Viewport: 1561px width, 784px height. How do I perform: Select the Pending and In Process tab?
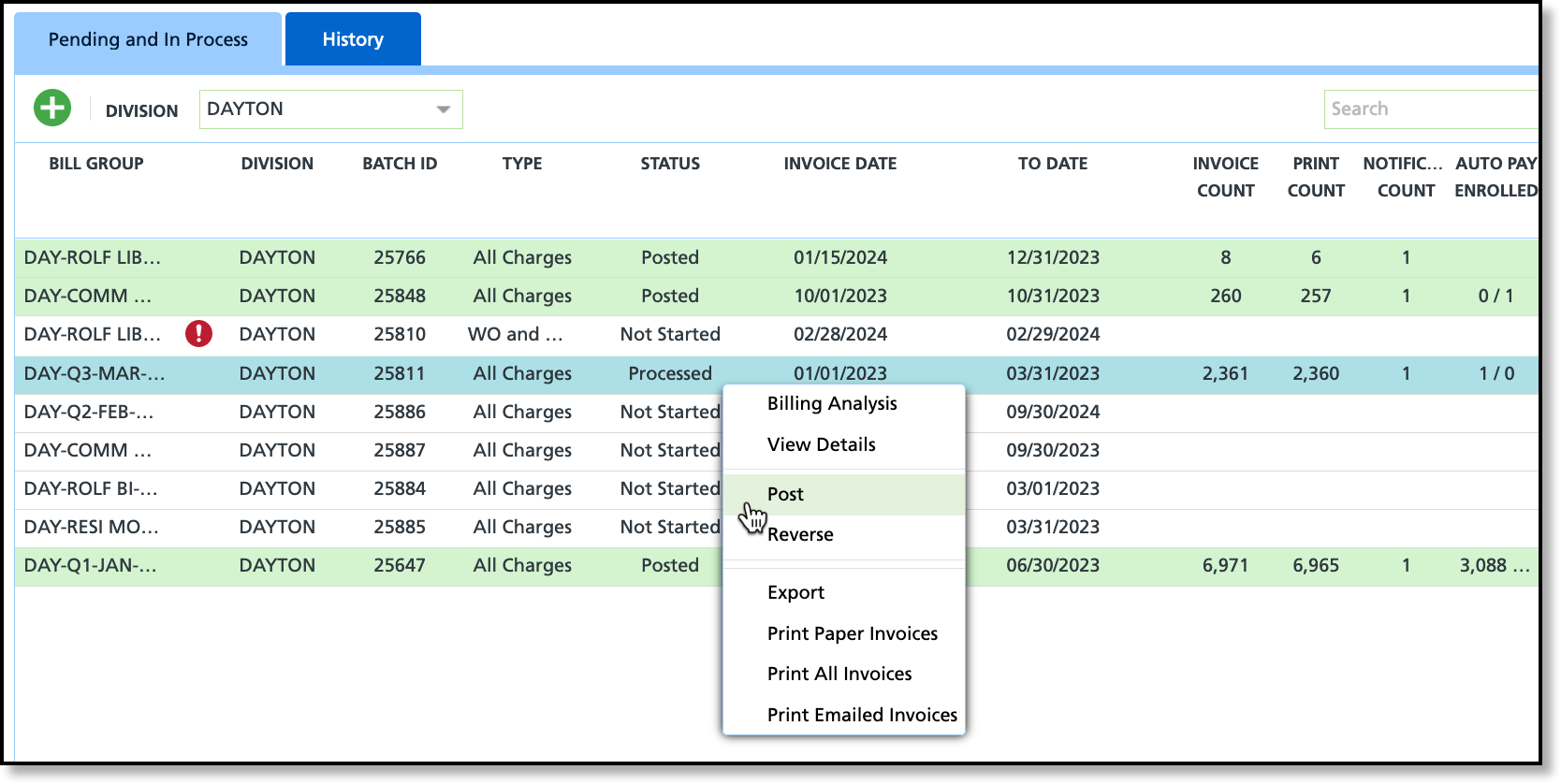pyautogui.click(x=148, y=39)
